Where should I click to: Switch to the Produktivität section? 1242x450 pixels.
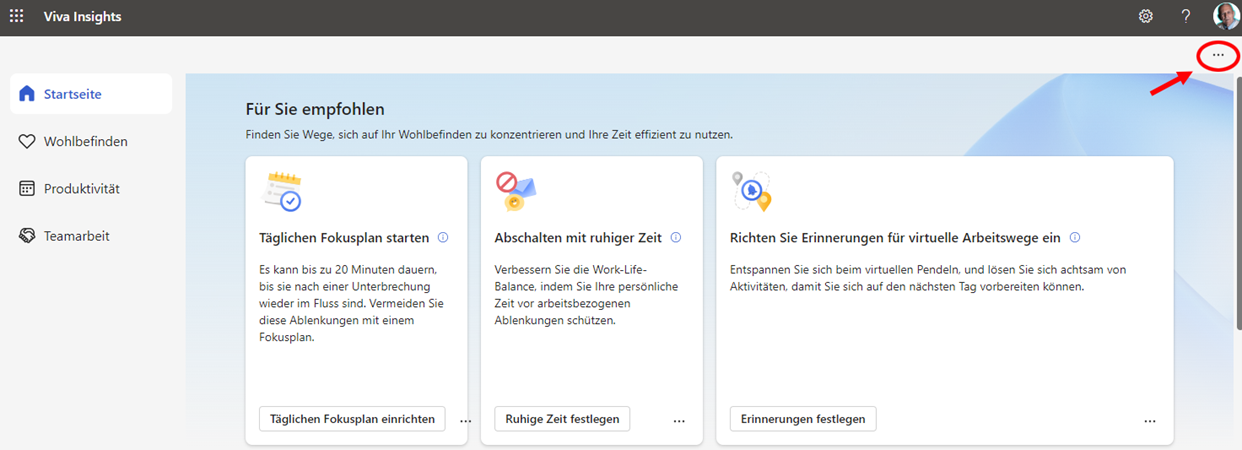coord(81,189)
